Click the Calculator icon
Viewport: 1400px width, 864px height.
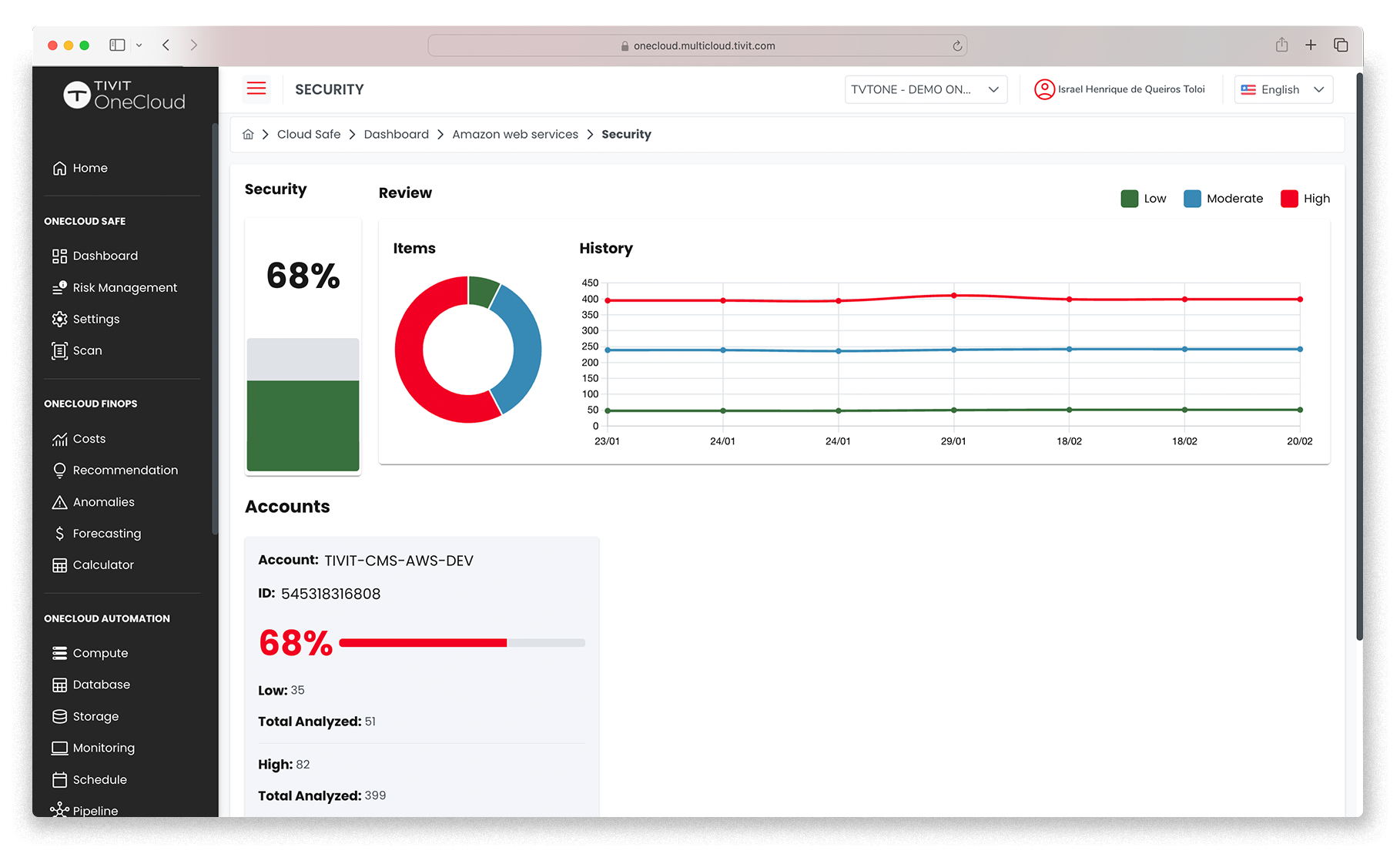(59, 565)
